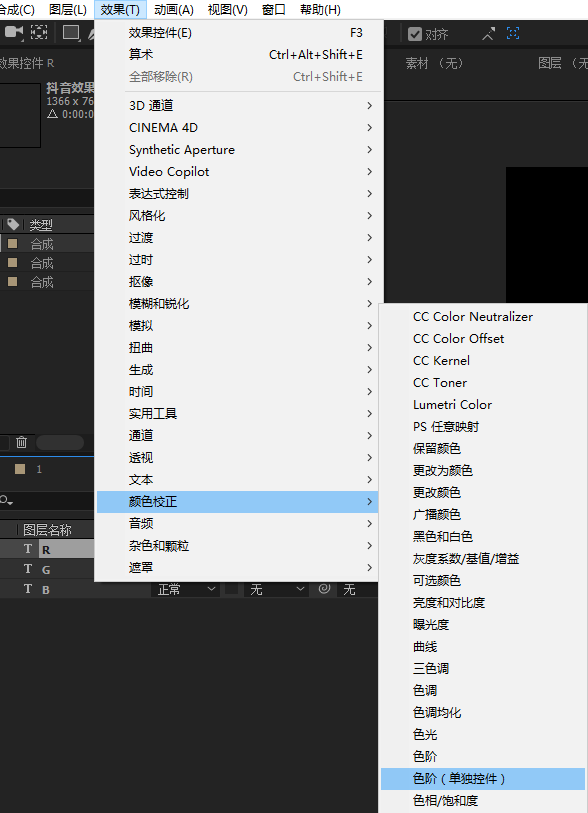This screenshot has height=813, width=588.
Task: Click the blue snapping bounds icon
Action: pyautogui.click(x=513, y=34)
